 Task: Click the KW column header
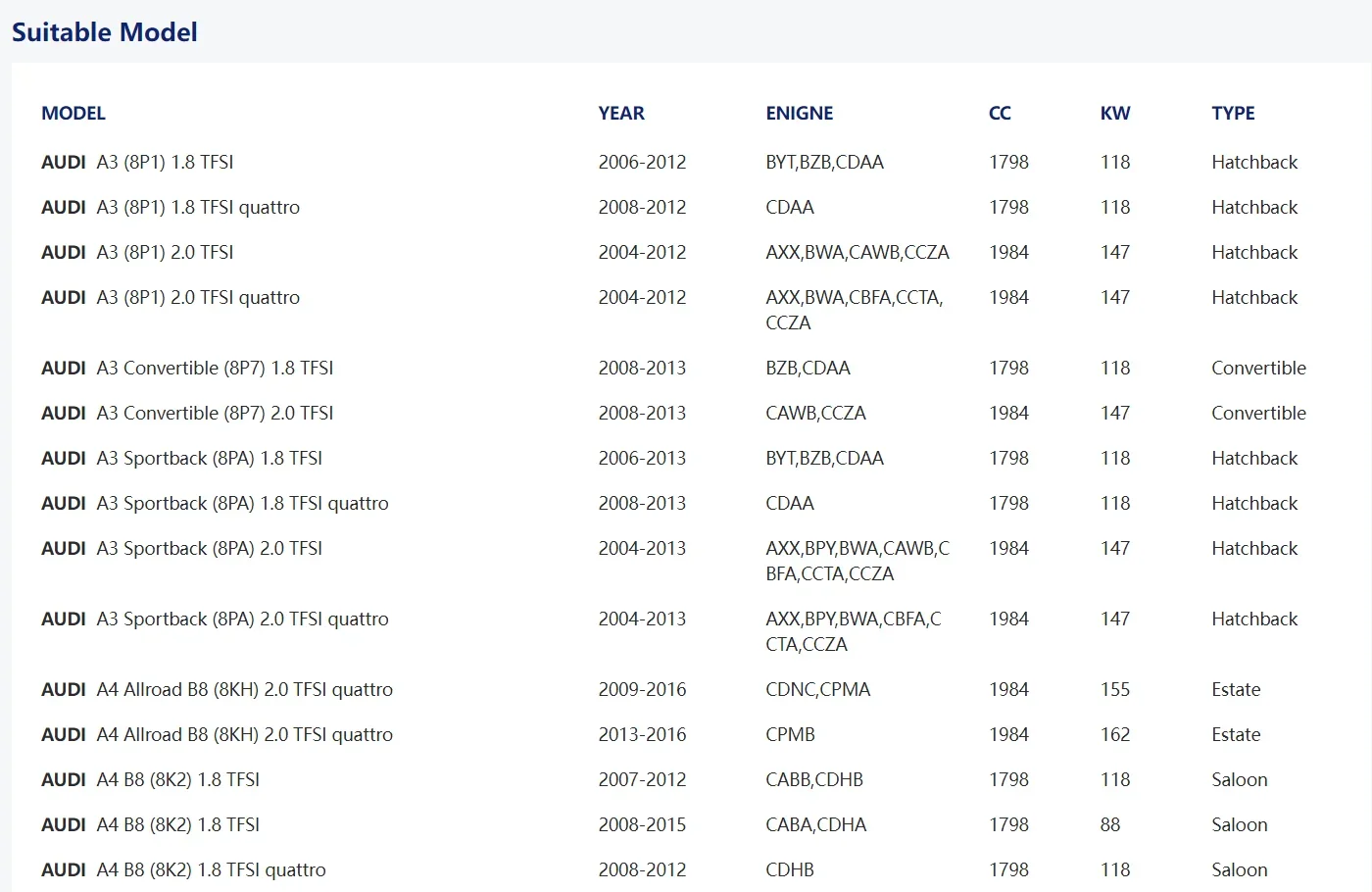click(1115, 113)
